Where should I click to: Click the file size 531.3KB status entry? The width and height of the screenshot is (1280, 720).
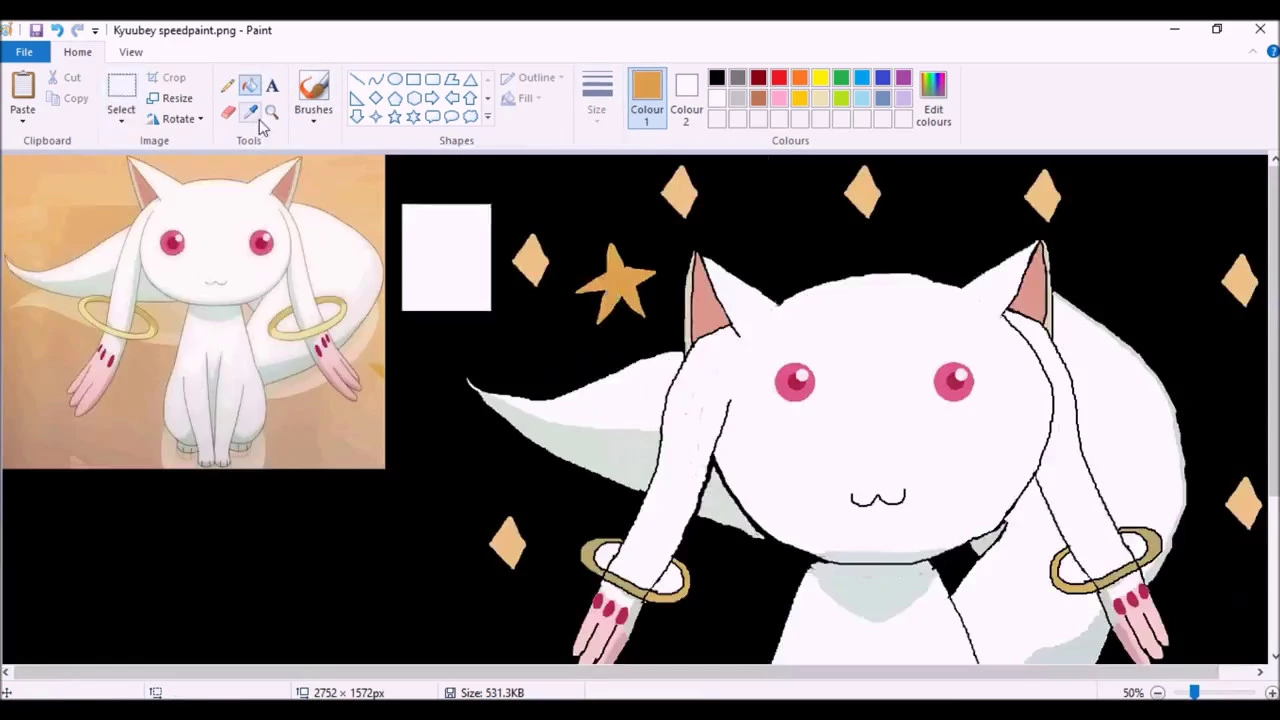point(485,693)
